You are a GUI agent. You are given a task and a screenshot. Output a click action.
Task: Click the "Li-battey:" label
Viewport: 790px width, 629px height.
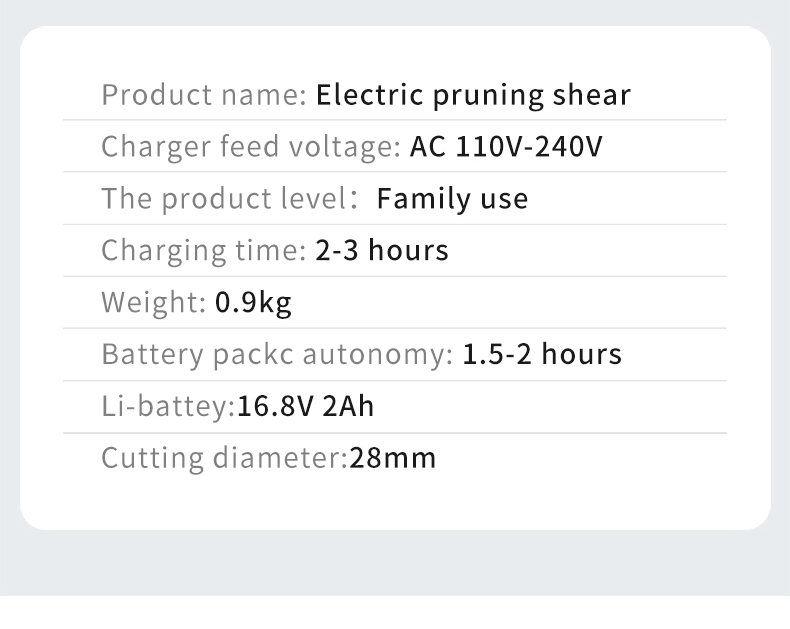[168, 407]
